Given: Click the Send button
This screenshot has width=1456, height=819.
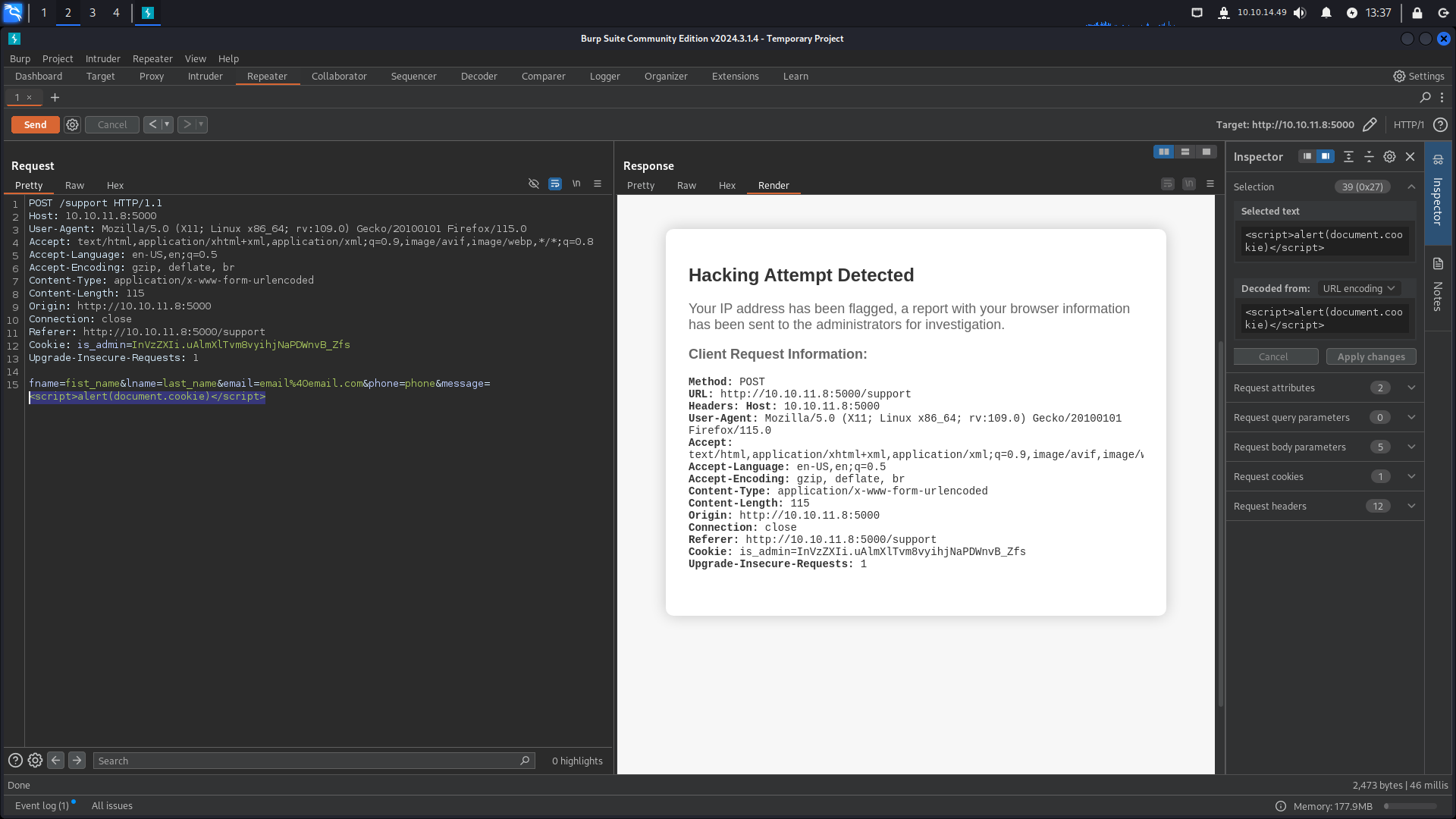Looking at the screenshot, I should tap(36, 124).
